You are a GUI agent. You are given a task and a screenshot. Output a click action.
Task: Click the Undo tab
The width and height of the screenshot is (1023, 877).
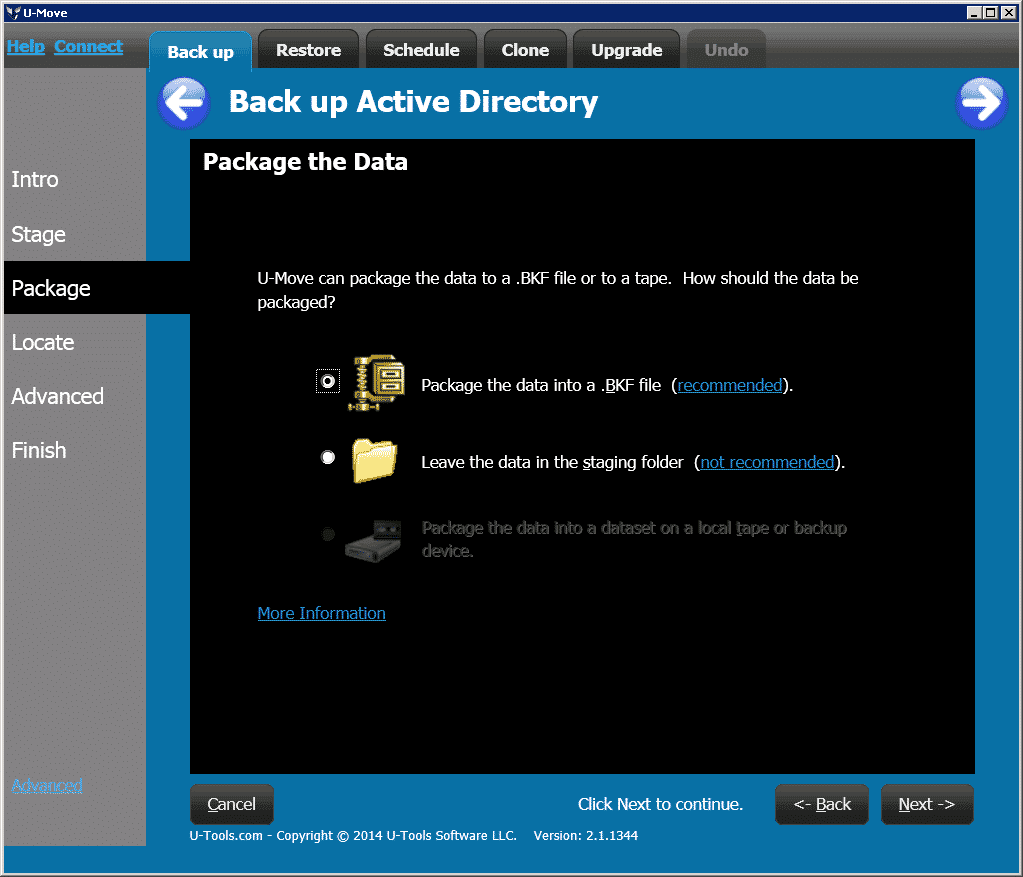726,50
